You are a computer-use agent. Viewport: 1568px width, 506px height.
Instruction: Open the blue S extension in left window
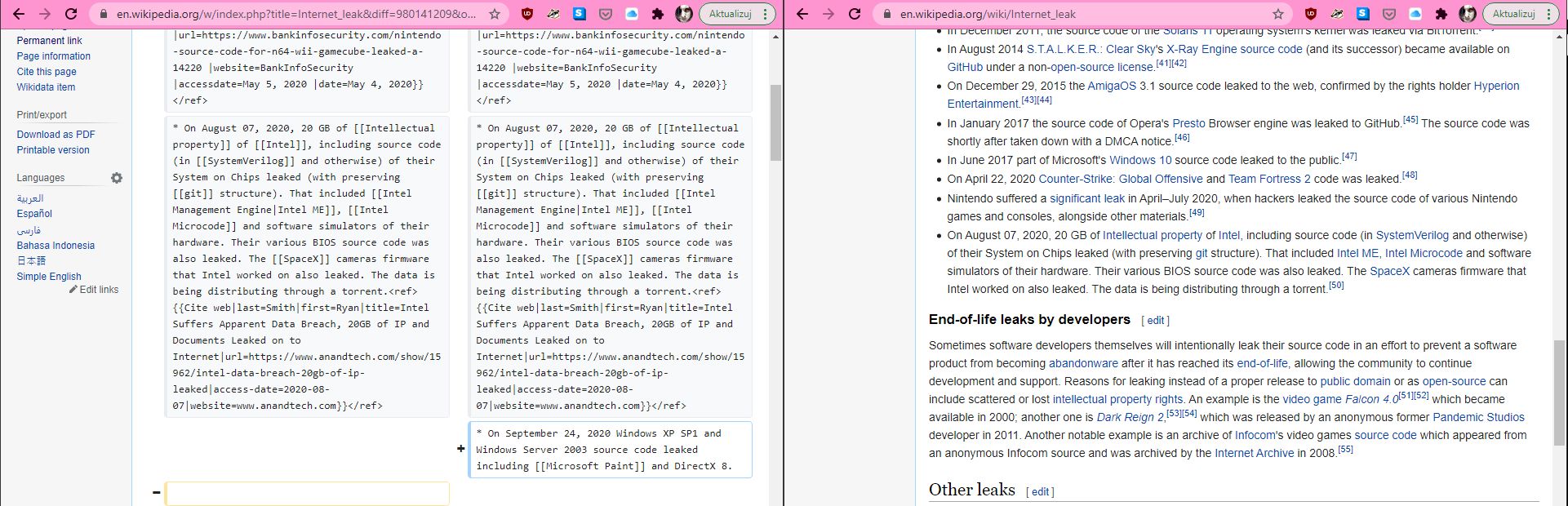pos(579,14)
